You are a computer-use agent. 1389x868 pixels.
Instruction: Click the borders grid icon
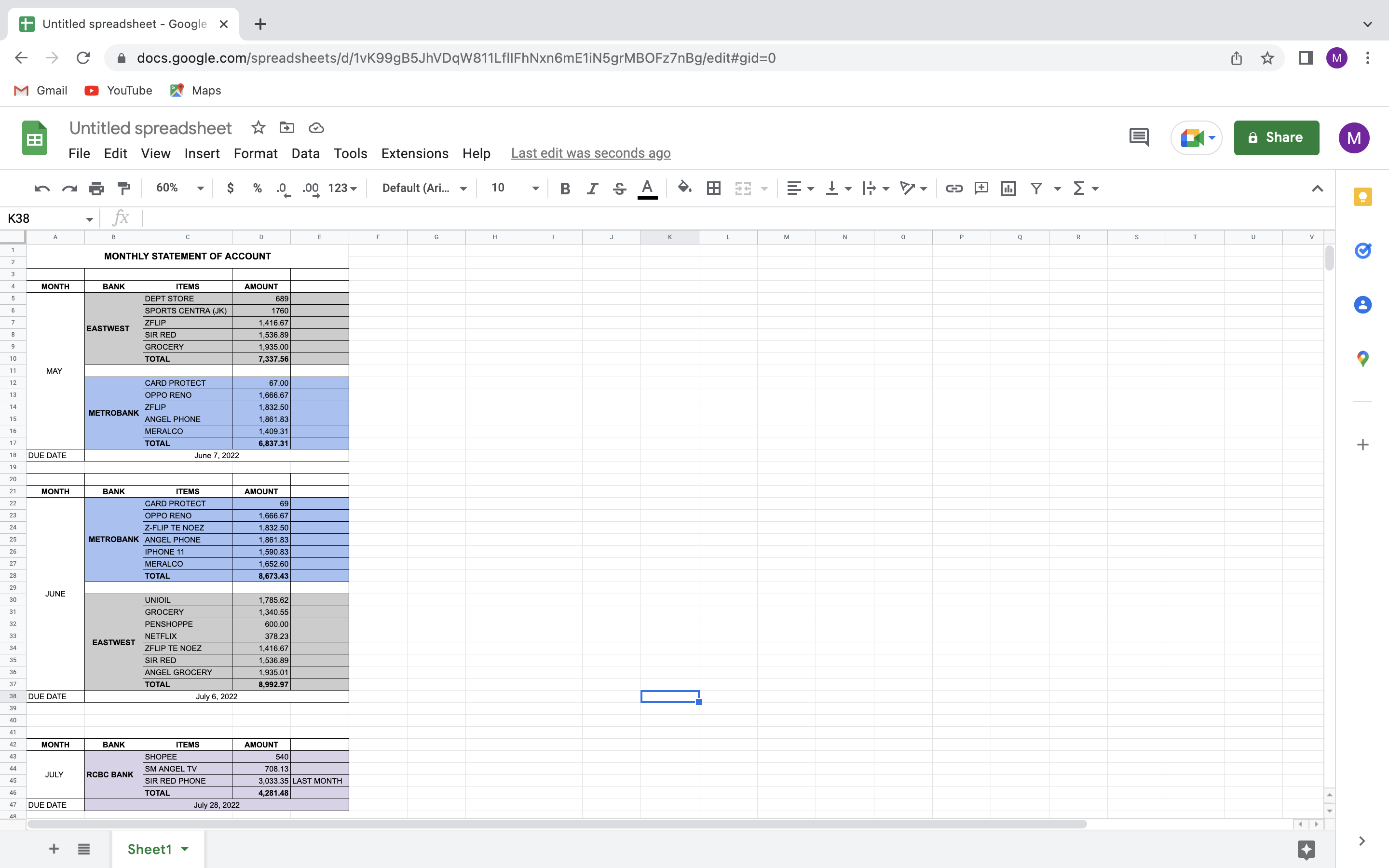(713, 188)
